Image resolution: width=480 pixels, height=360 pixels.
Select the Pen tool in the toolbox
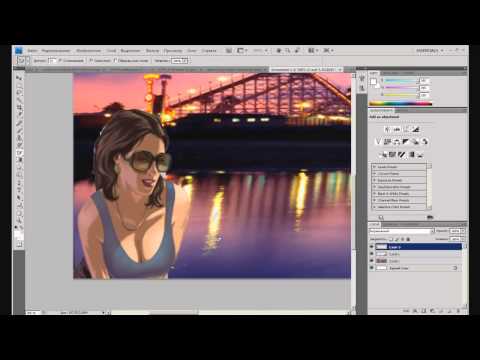pos(19,183)
